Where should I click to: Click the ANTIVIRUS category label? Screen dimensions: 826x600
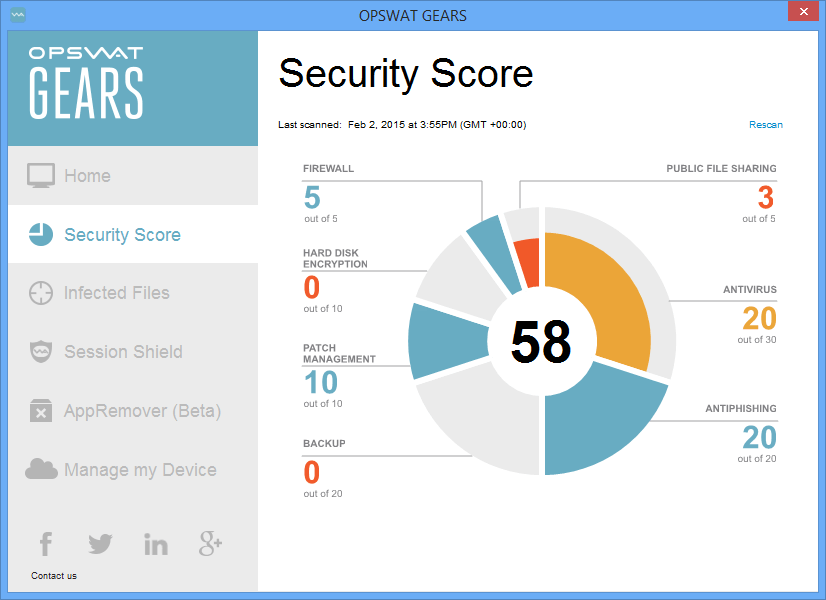750,290
